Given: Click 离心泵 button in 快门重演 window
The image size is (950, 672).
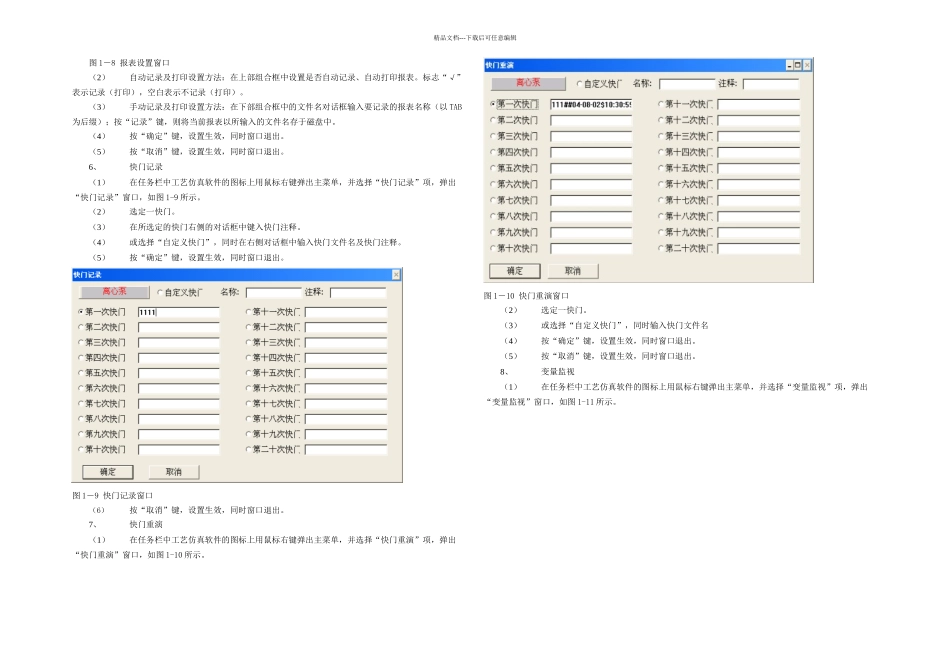Looking at the screenshot, I should [528, 83].
